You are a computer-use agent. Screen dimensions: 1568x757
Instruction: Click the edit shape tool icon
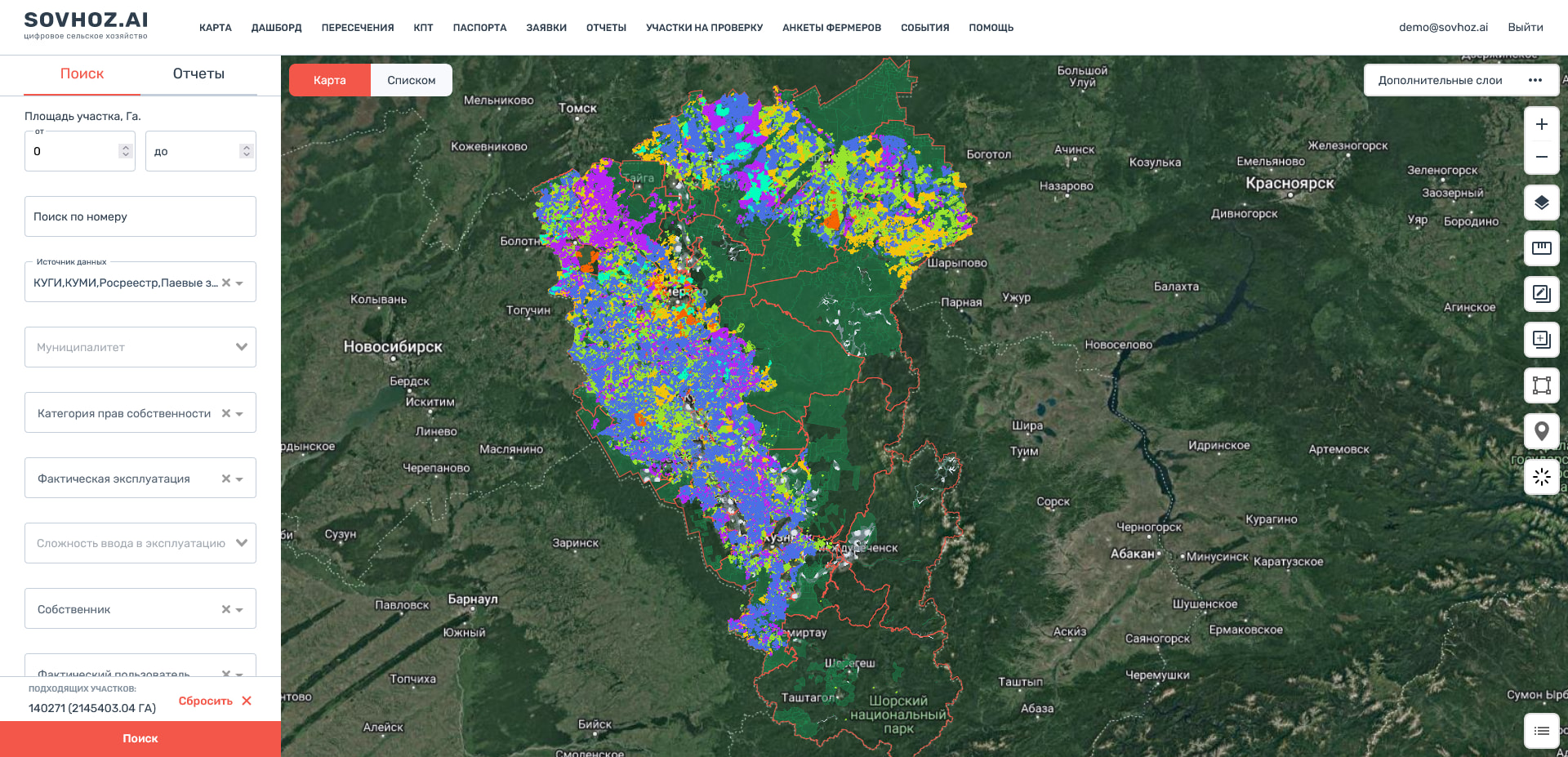pyautogui.click(x=1541, y=294)
